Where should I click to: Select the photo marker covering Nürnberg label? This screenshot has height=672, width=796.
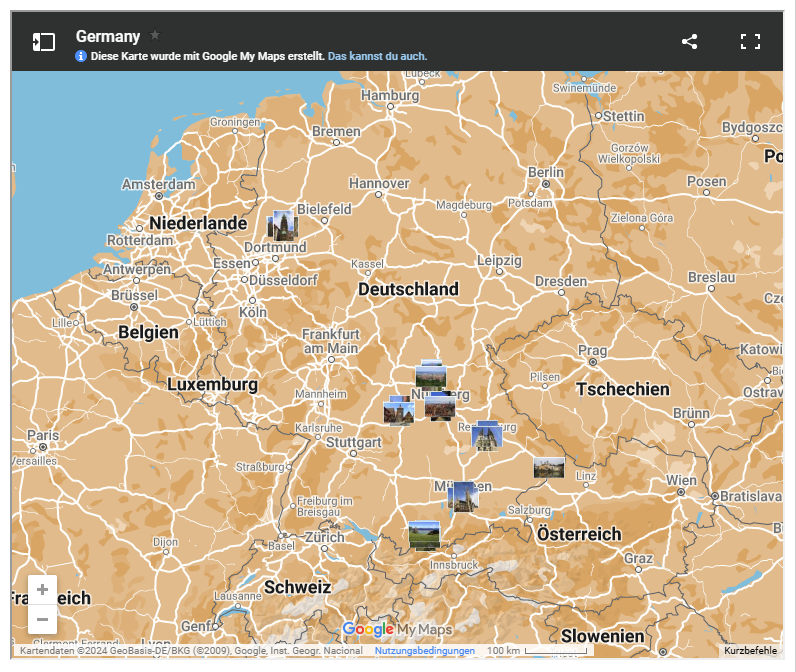coord(440,406)
